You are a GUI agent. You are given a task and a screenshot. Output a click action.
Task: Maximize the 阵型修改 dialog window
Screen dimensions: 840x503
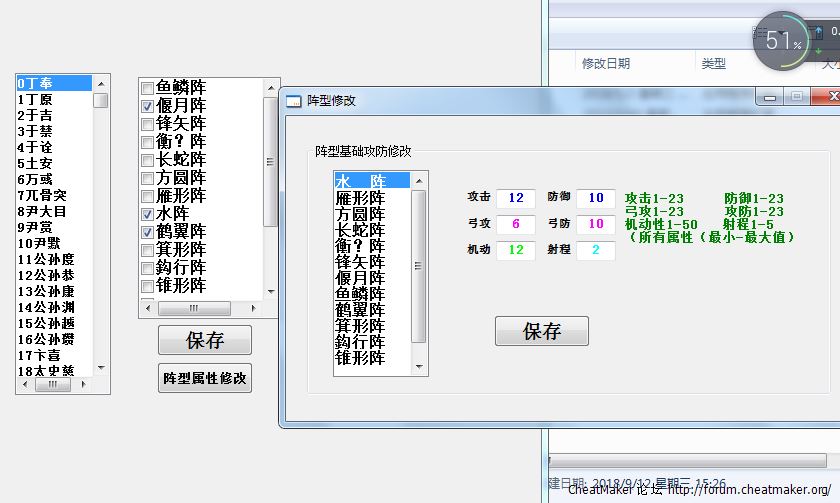(797, 96)
